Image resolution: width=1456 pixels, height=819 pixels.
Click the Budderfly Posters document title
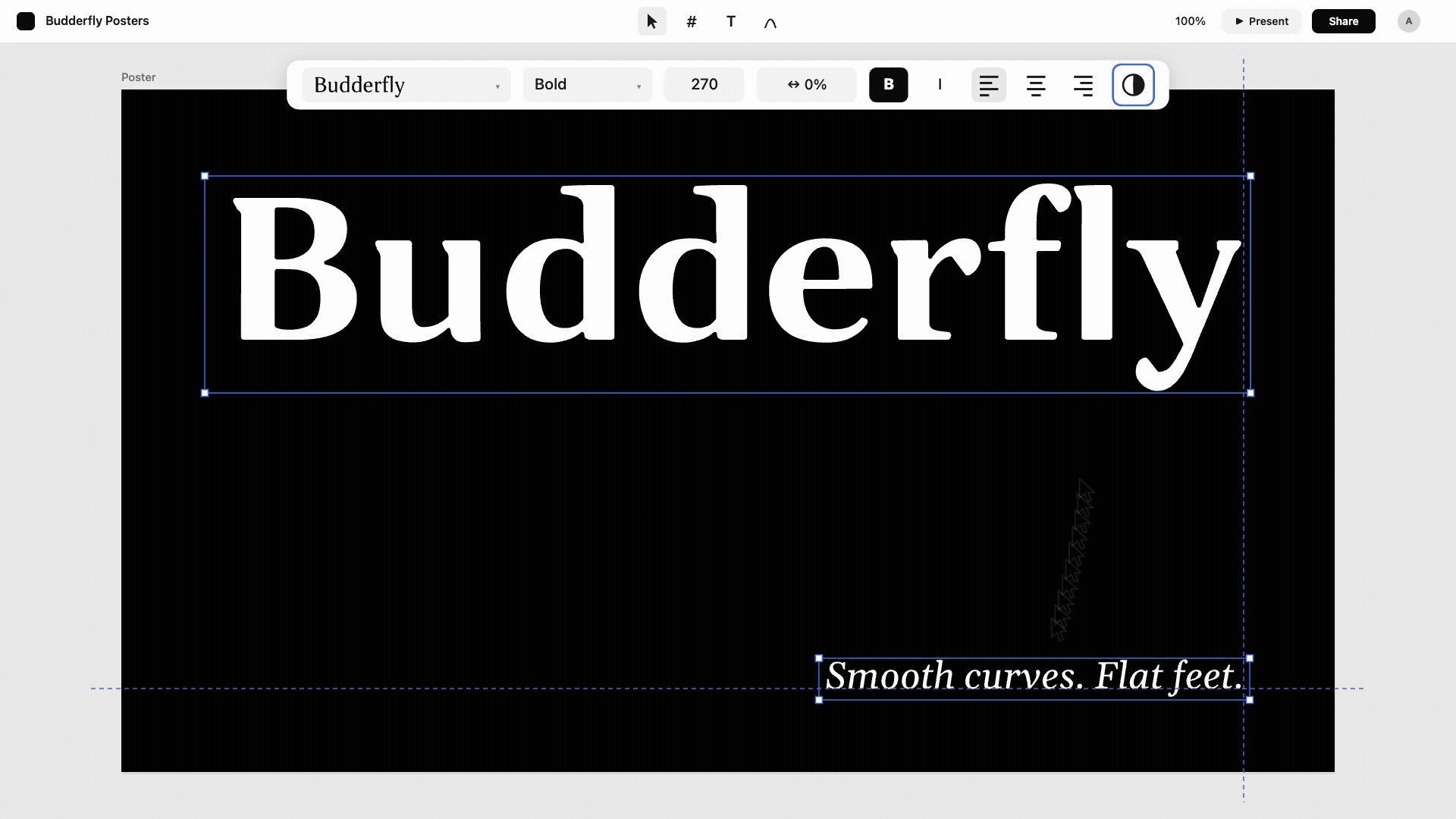(x=97, y=21)
